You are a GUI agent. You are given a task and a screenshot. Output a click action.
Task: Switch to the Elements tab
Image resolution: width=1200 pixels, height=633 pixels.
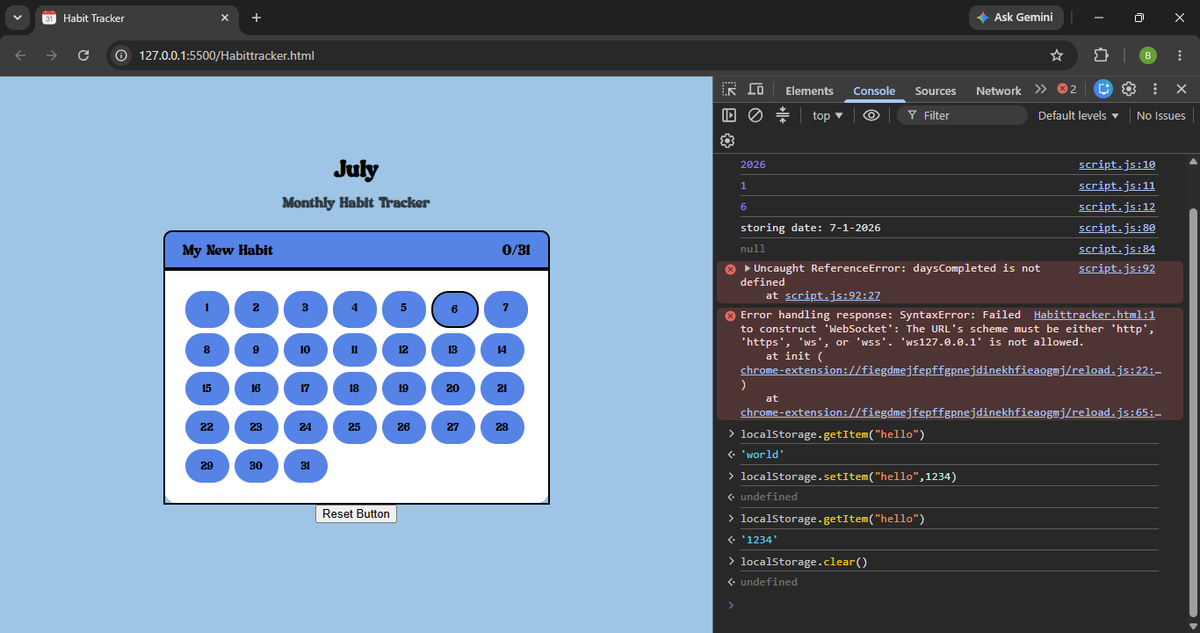point(809,90)
